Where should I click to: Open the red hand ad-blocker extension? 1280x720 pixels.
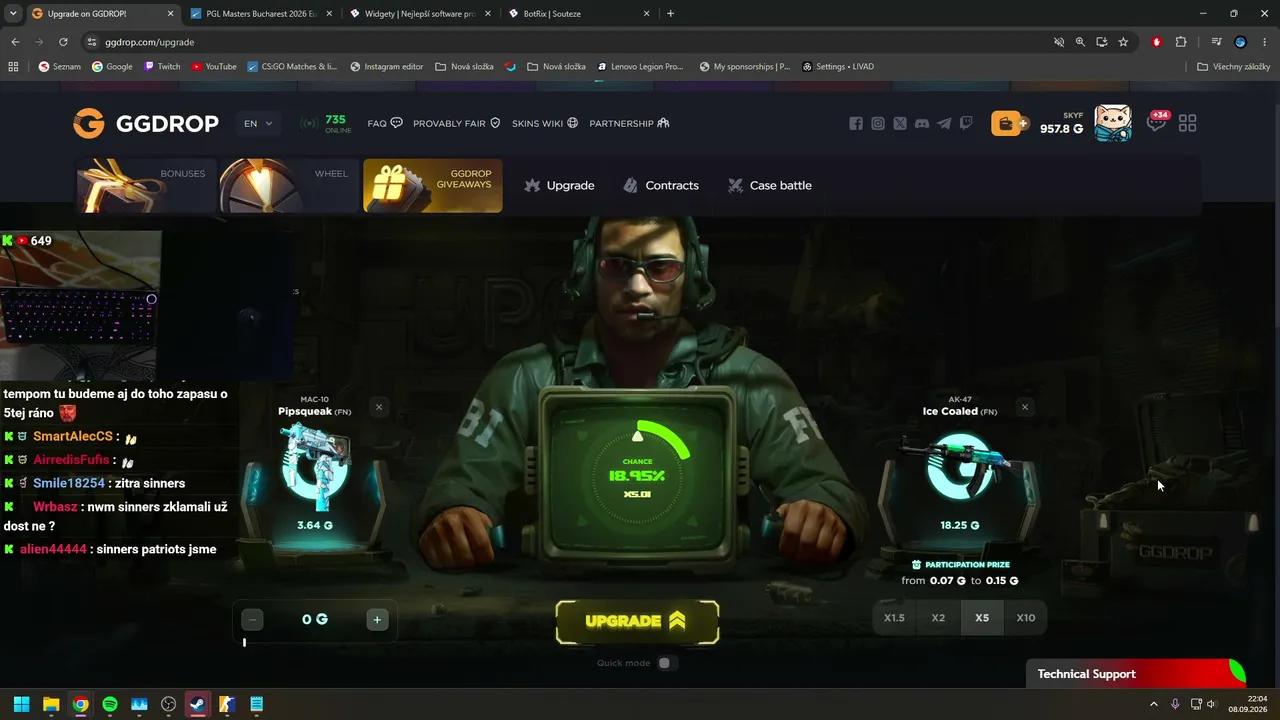tap(1157, 42)
